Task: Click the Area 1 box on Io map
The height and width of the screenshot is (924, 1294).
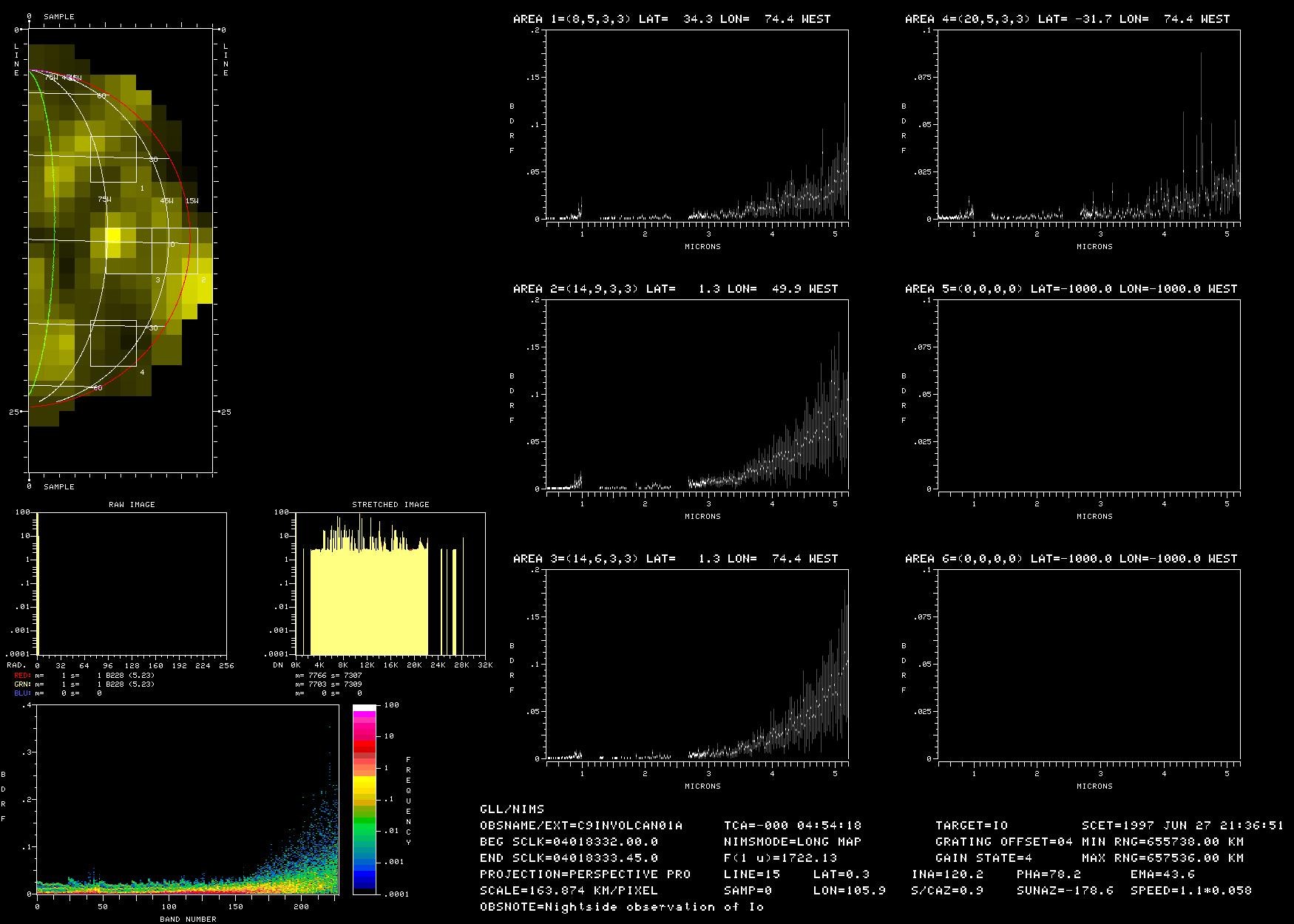Action: pos(113,159)
